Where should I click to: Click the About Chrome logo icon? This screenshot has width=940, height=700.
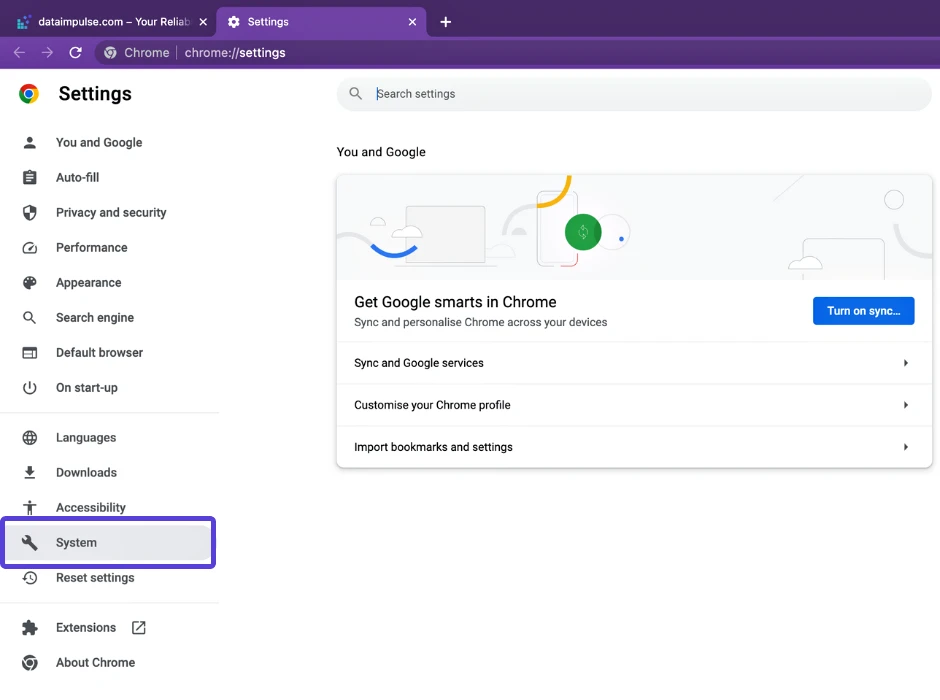tap(29, 663)
